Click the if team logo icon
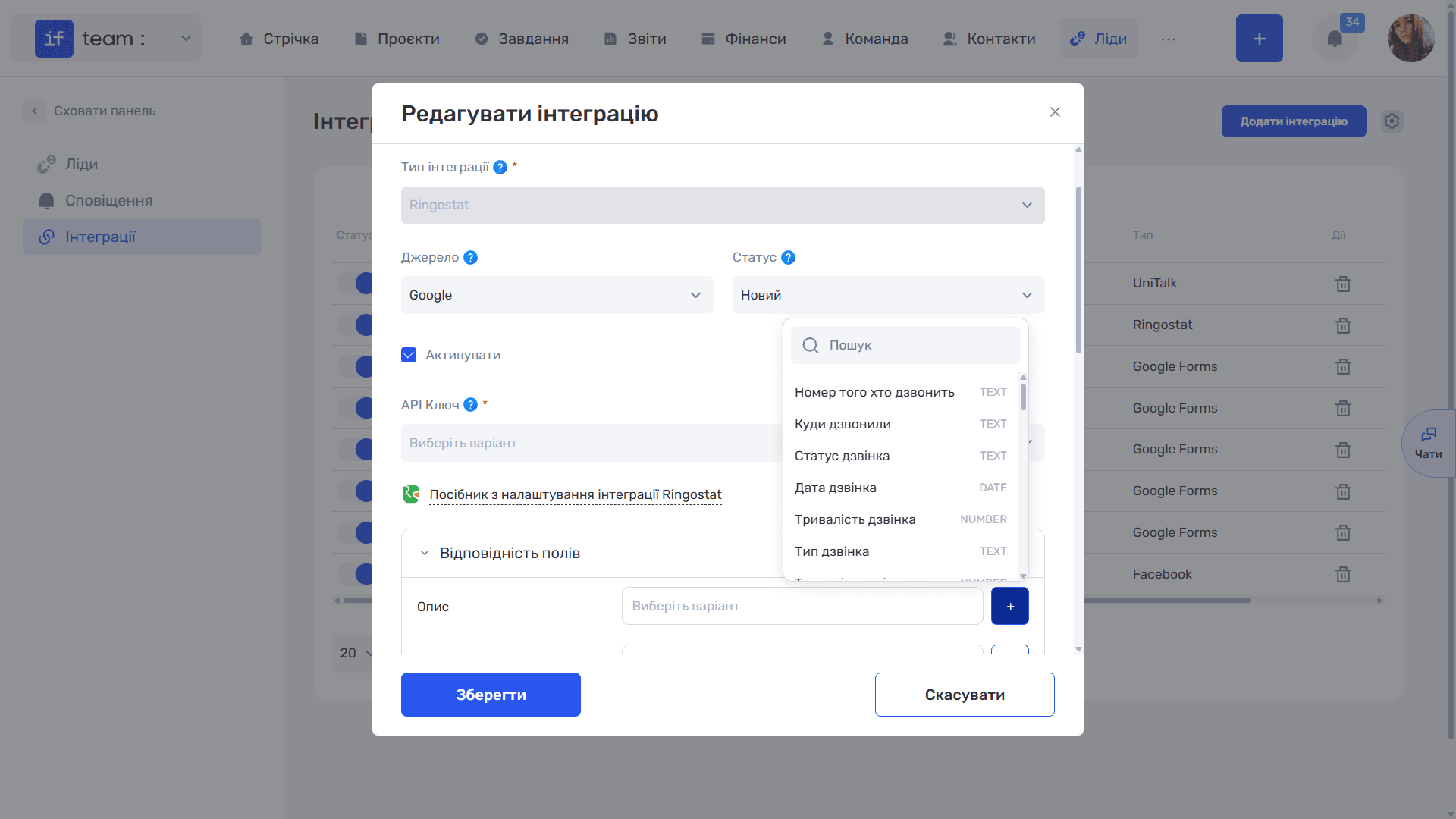 tap(54, 39)
